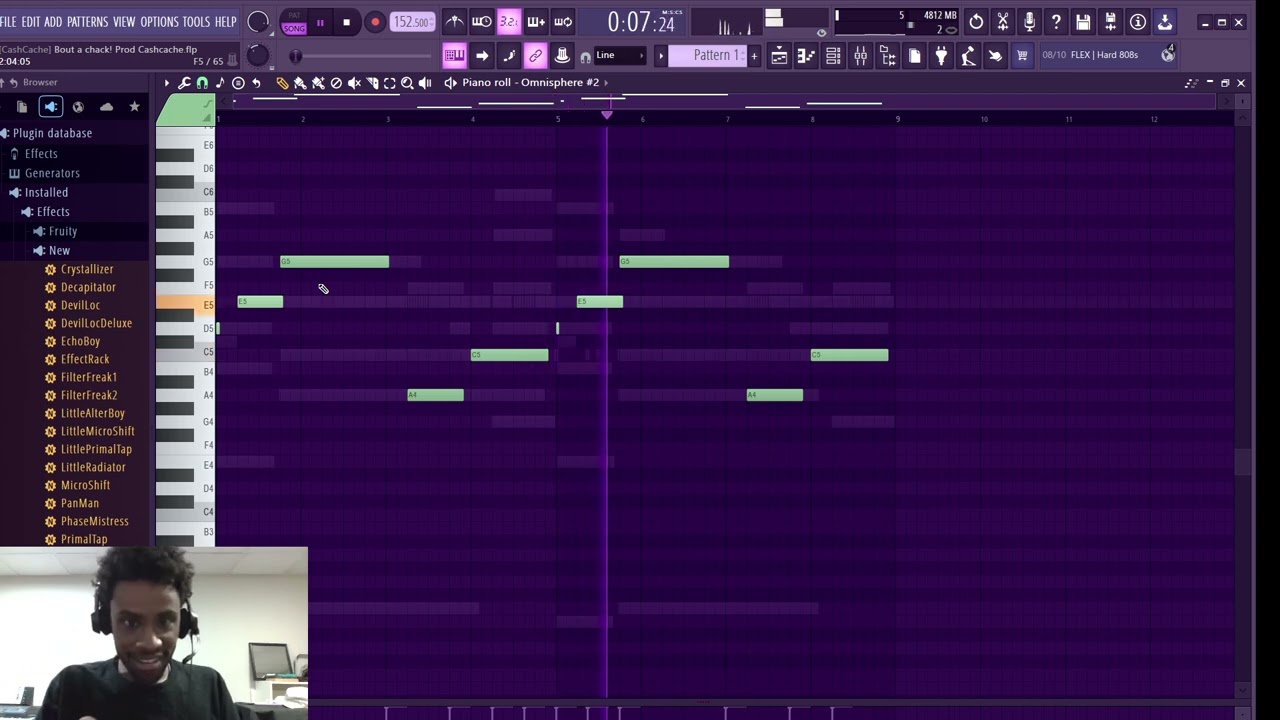Click the red record button
Image resolution: width=1280 pixels, height=720 pixels.
point(375,22)
